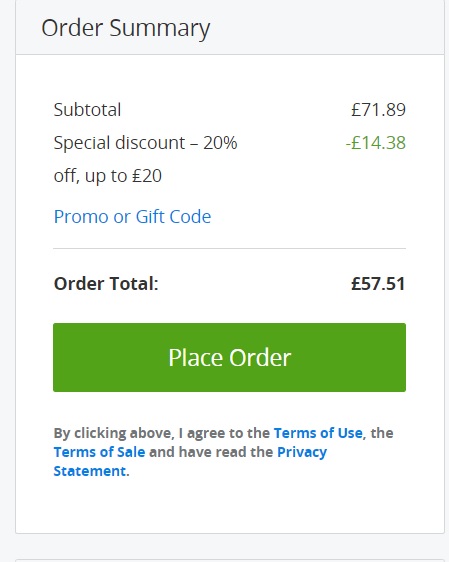Viewport: 449px width, 562px height.
Task: Click the Subtotal label
Action: 87,110
